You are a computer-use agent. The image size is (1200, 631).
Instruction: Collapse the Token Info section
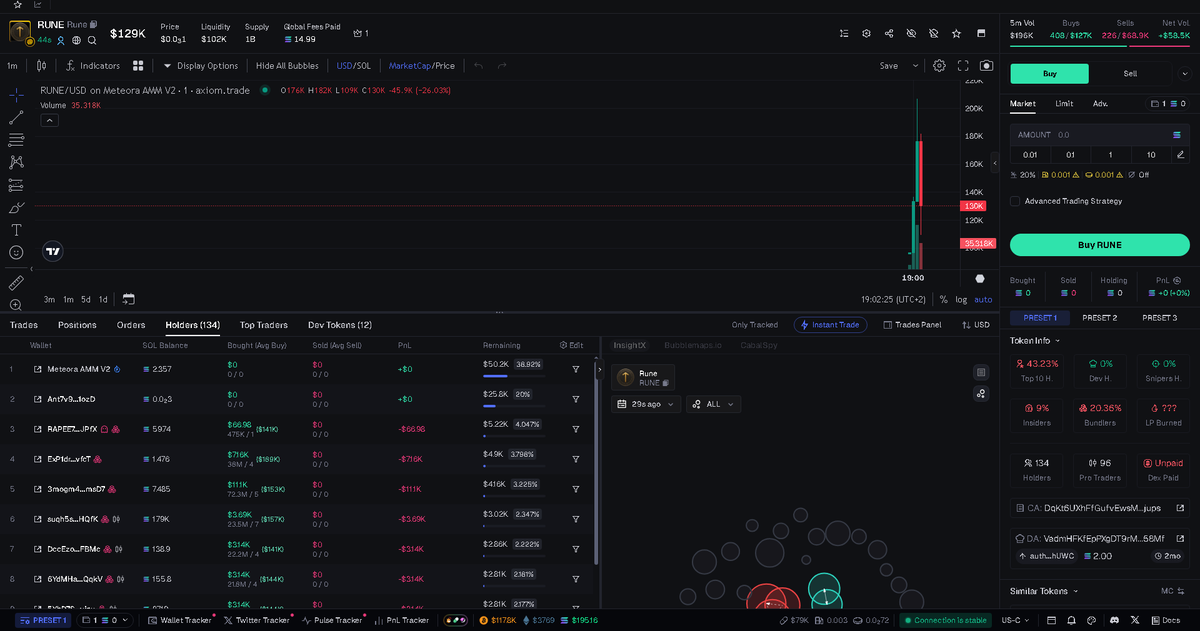1034,340
